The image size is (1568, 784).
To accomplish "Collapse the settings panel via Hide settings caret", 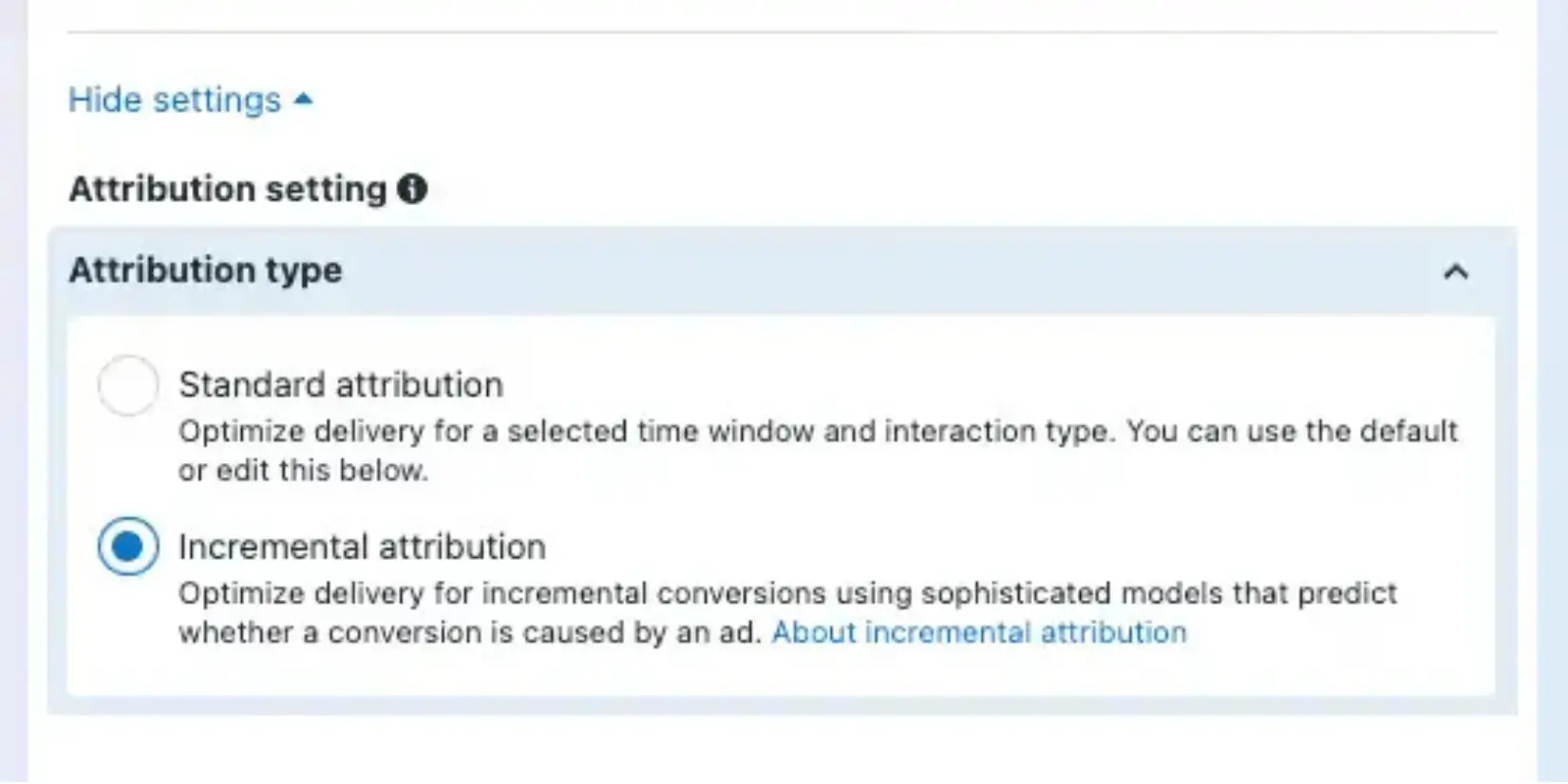I will [x=304, y=99].
